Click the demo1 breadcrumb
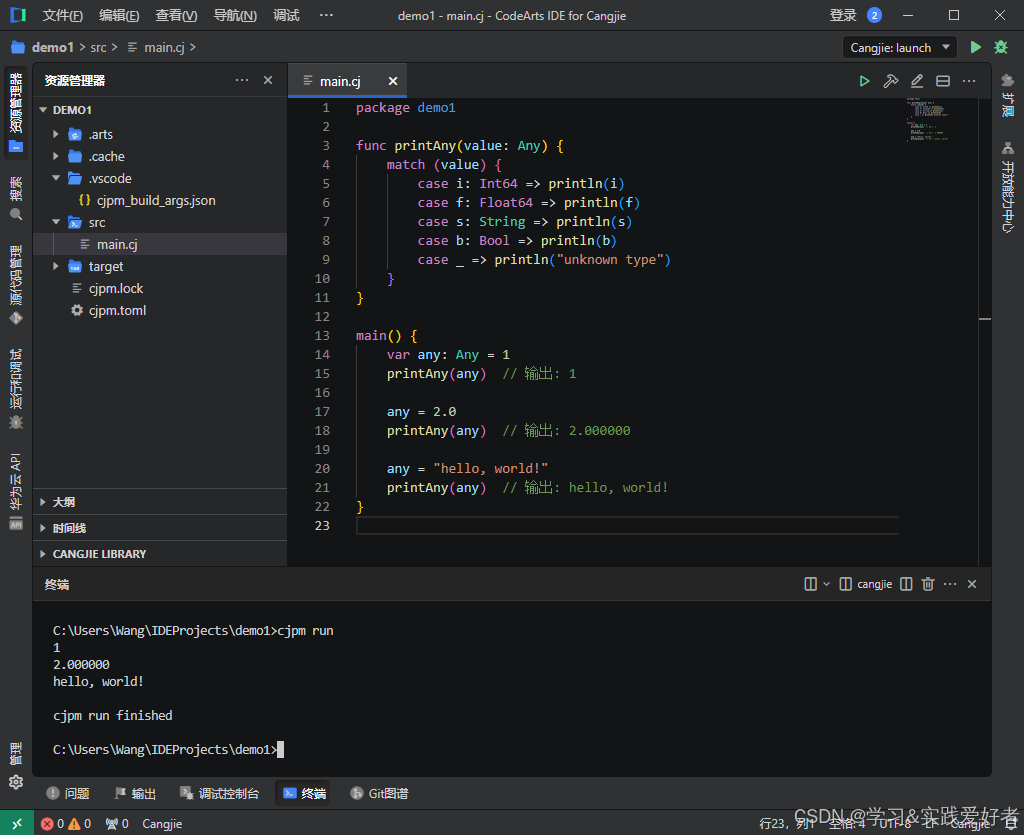This screenshot has height=835, width=1024. coord(52,47)
